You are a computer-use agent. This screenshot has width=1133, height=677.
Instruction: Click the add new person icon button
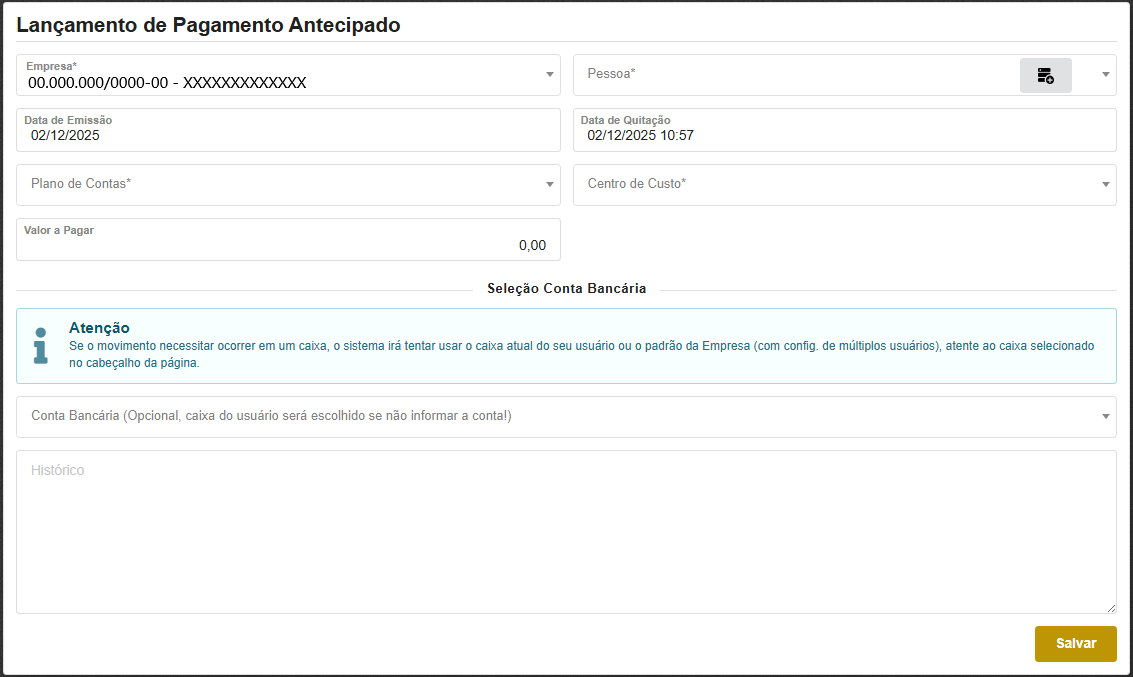click(1045, 75)
